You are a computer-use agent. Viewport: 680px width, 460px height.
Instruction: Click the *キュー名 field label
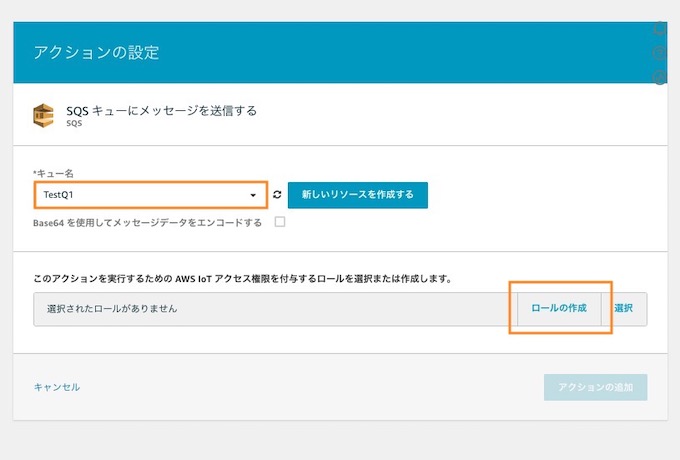tap(53, 173)
